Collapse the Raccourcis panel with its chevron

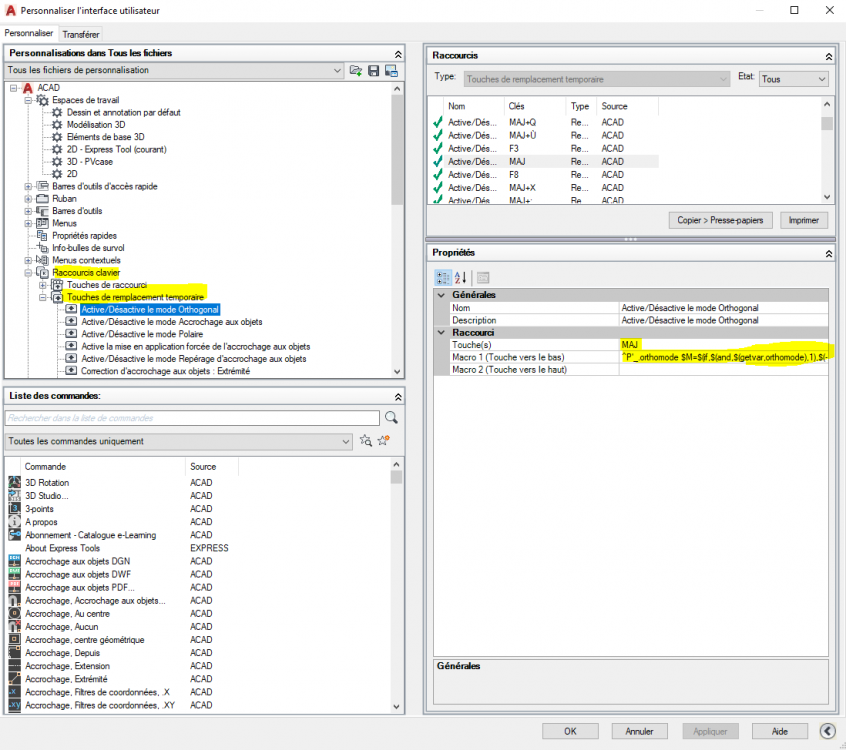pyautogui.click(x=828, y=56)
